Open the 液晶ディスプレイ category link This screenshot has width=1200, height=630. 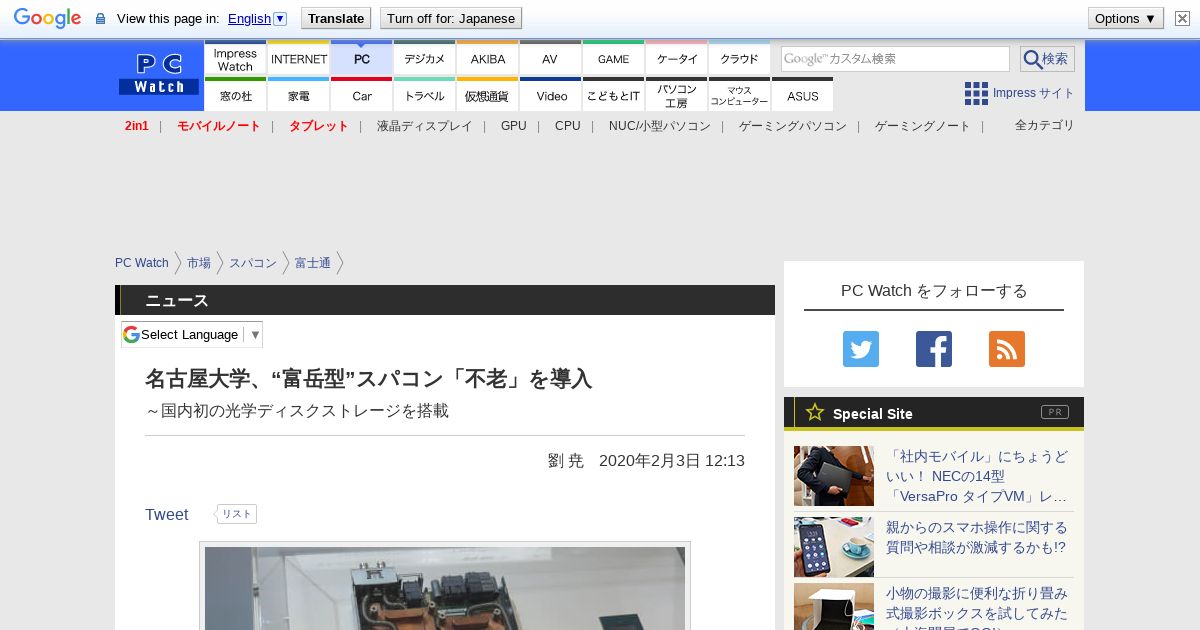[424, 126]
